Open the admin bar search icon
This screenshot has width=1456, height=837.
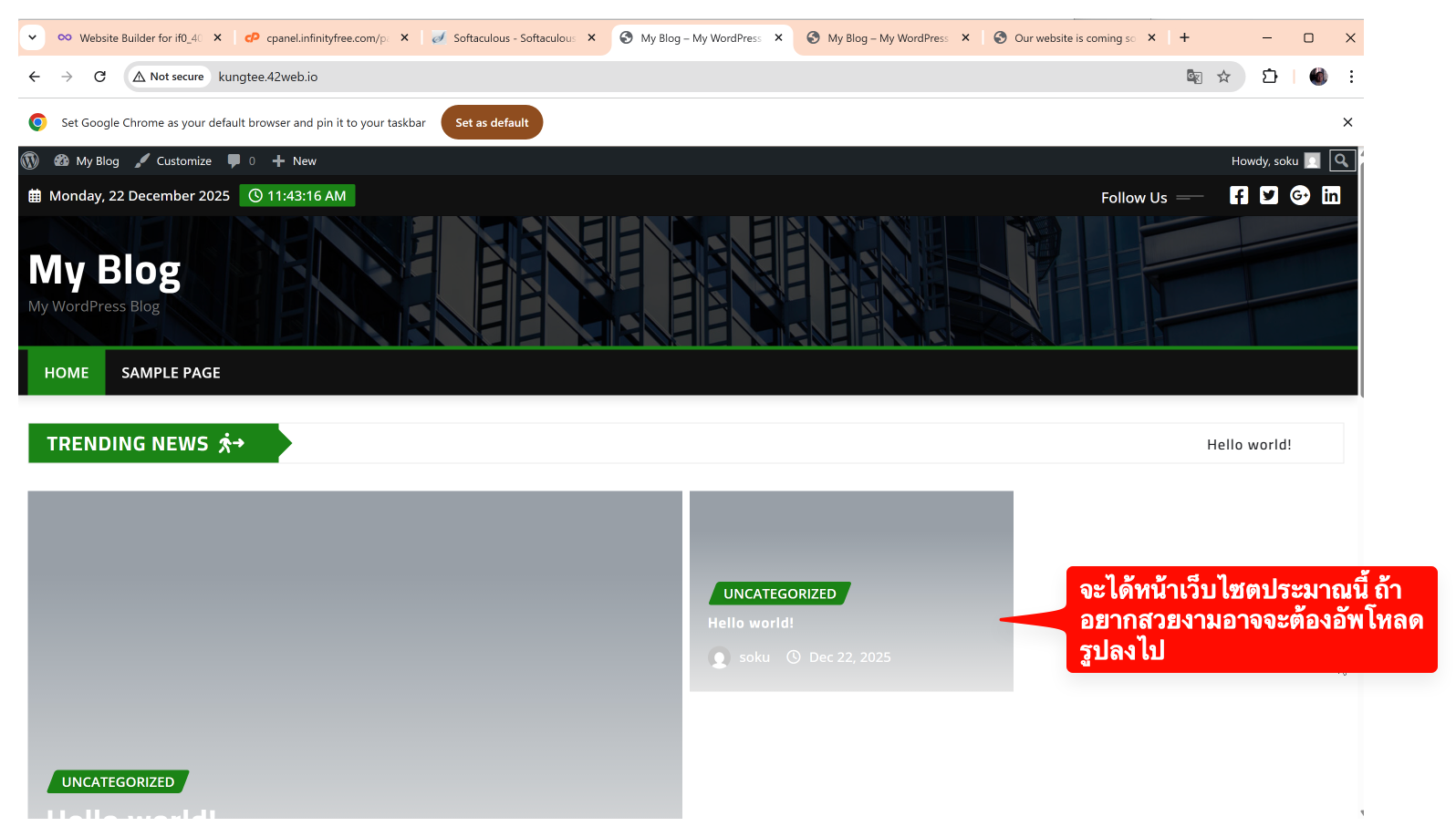pos(1341,161)
